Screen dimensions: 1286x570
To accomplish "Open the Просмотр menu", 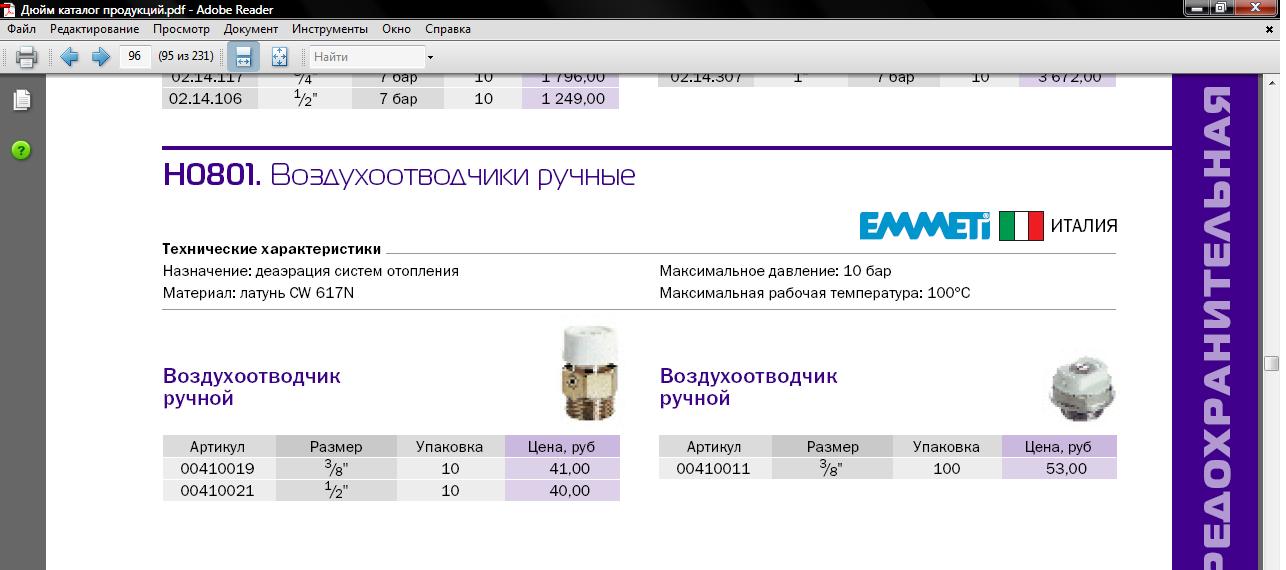I will (181, 29).
